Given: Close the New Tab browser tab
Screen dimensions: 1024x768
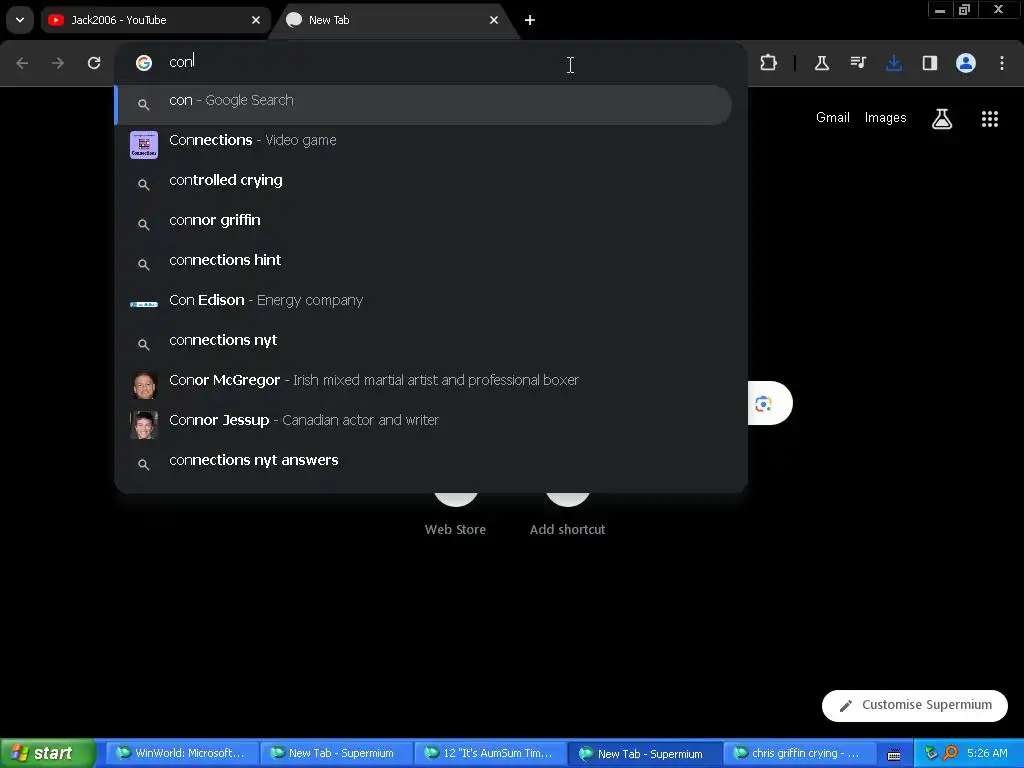Looking at the screenshot, I should pyautogui.click(x=494, y=20).
